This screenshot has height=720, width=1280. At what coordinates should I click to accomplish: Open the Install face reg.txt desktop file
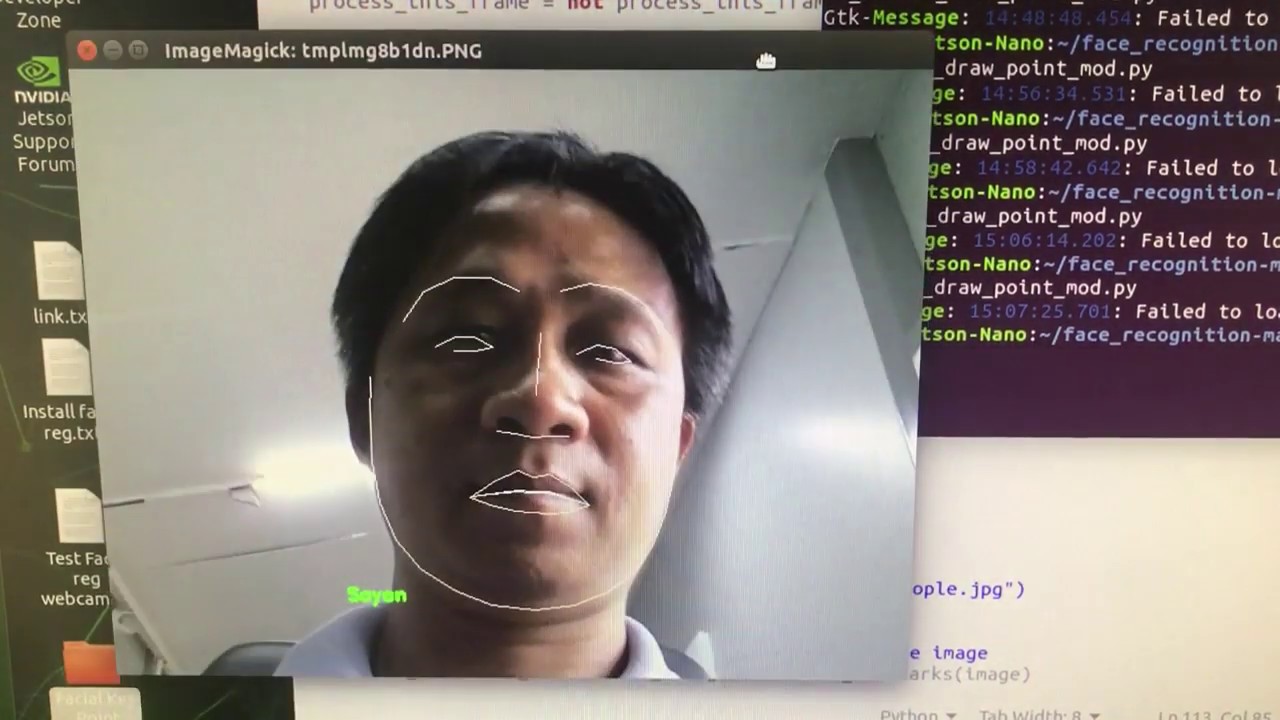coord(62,391)
